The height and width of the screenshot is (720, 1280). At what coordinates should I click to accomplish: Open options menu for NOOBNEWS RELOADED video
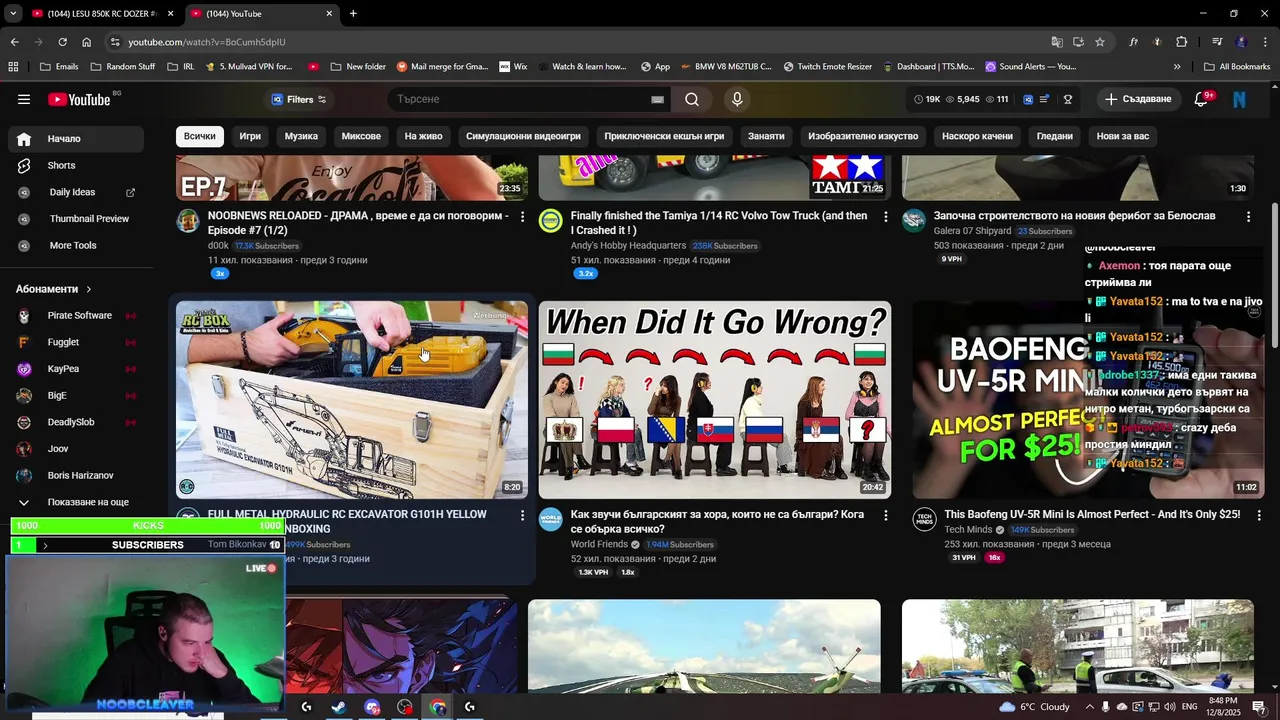[x=522, y=216]
